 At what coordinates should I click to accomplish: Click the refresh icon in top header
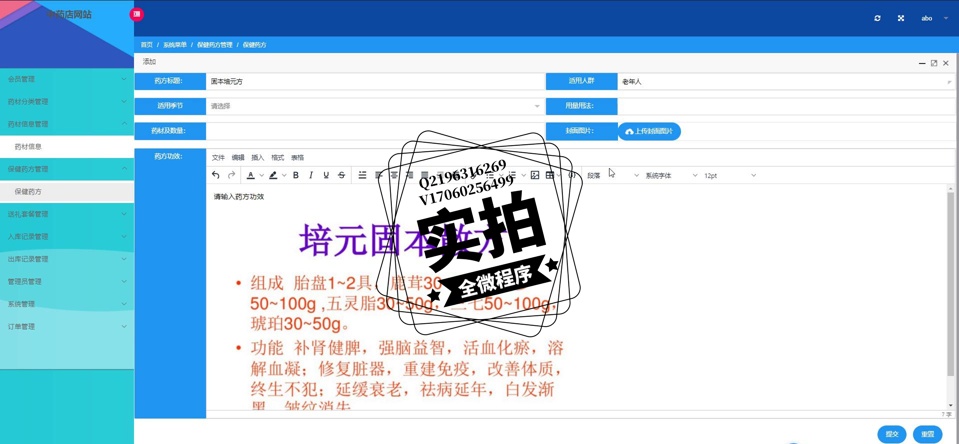pyautogui.click(x=877, y=18)
